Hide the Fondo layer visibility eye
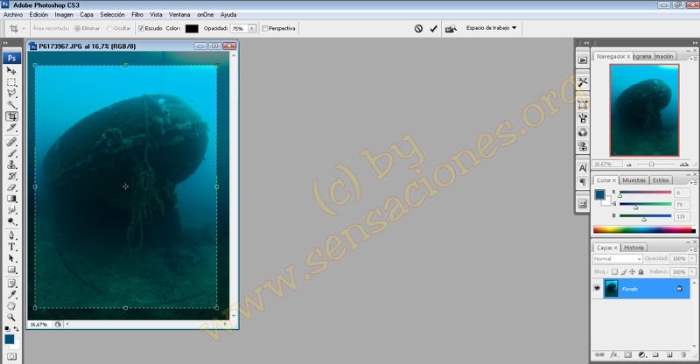 pyautogui.click(x=597, y=289)
